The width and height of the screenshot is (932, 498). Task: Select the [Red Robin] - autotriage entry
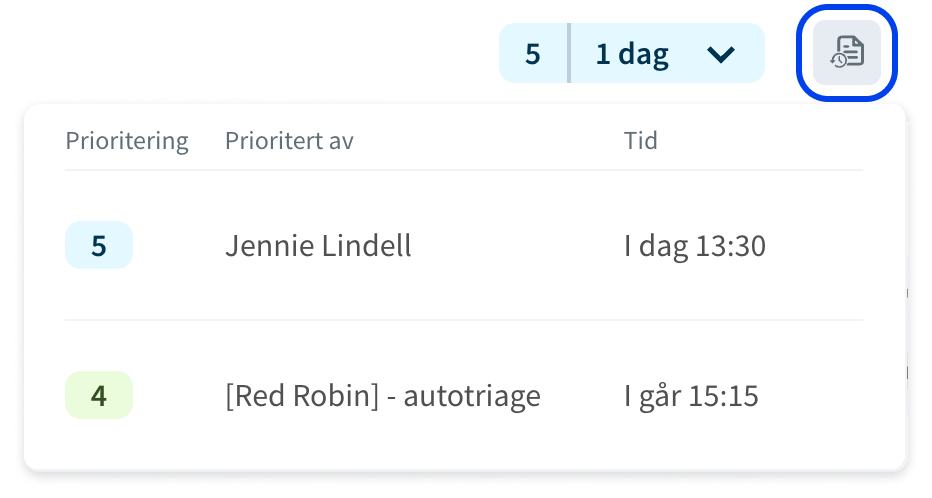[x=383, y=396]
